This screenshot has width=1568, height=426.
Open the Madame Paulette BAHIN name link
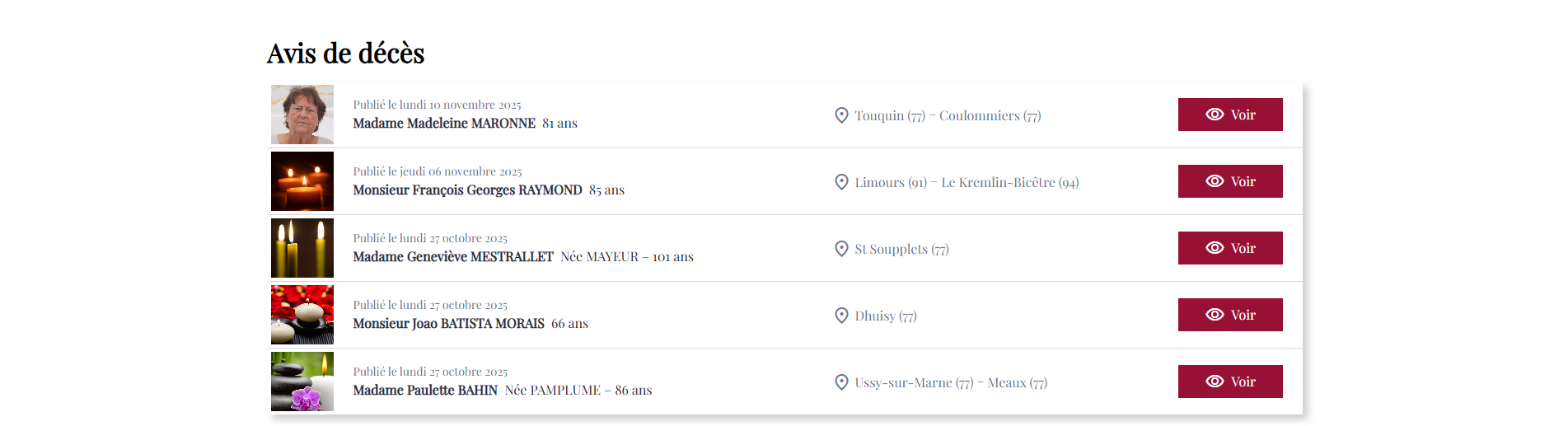(x=425, y=391)
